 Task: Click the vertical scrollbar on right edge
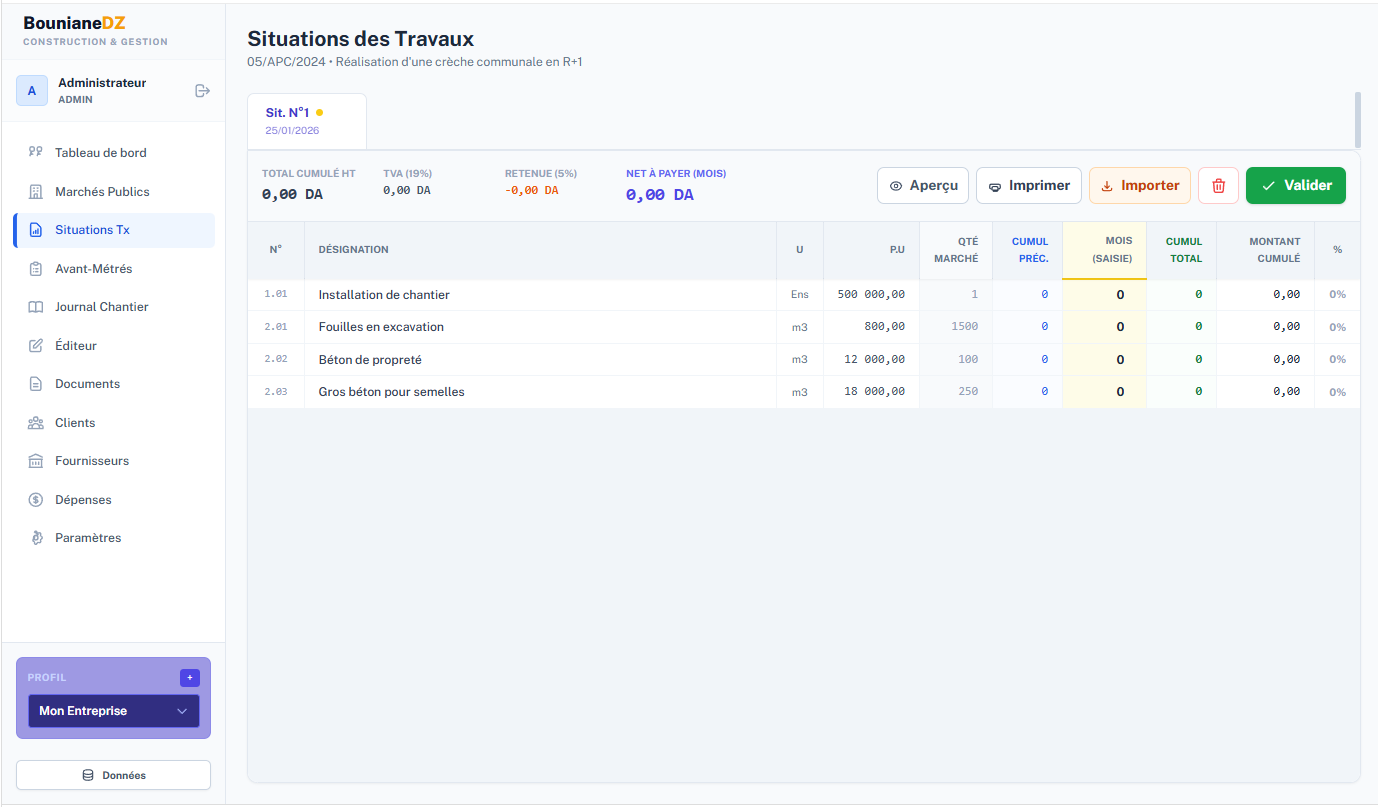(x=1357, y=120)
